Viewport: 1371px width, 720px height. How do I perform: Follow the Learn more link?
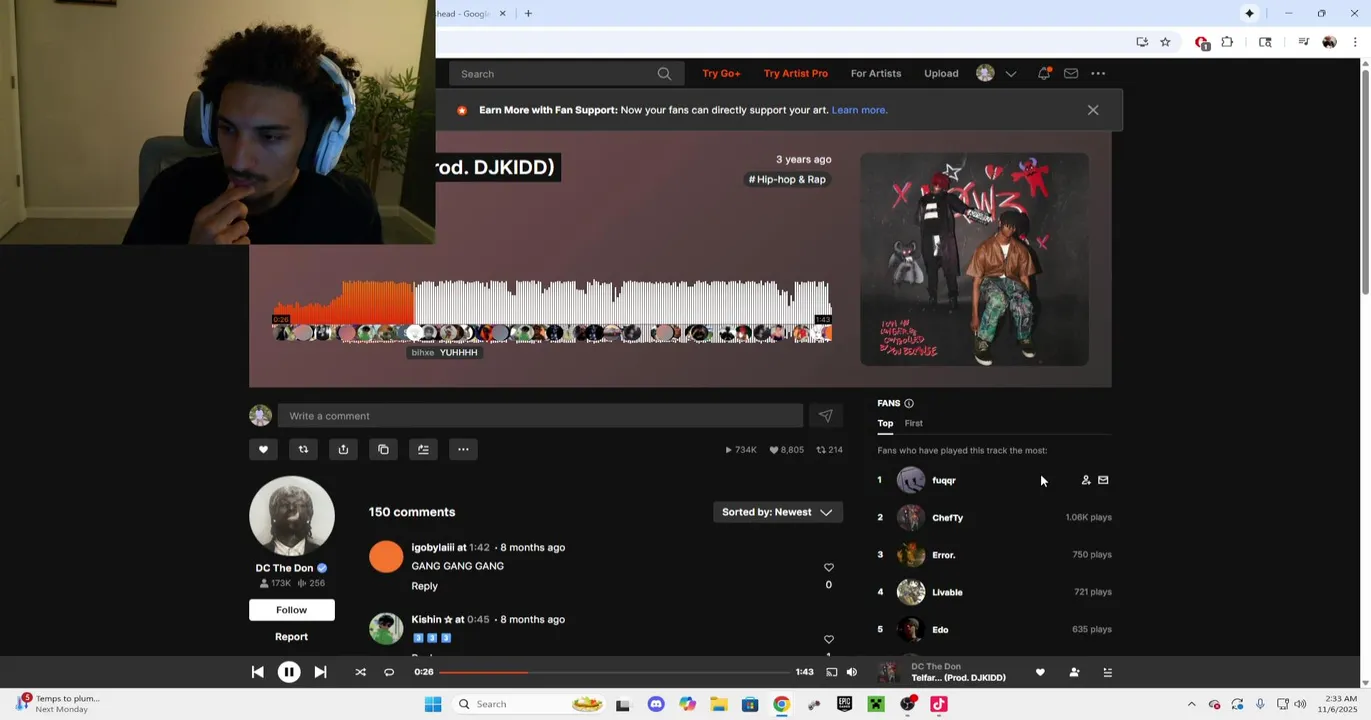(x=859, y=110)
